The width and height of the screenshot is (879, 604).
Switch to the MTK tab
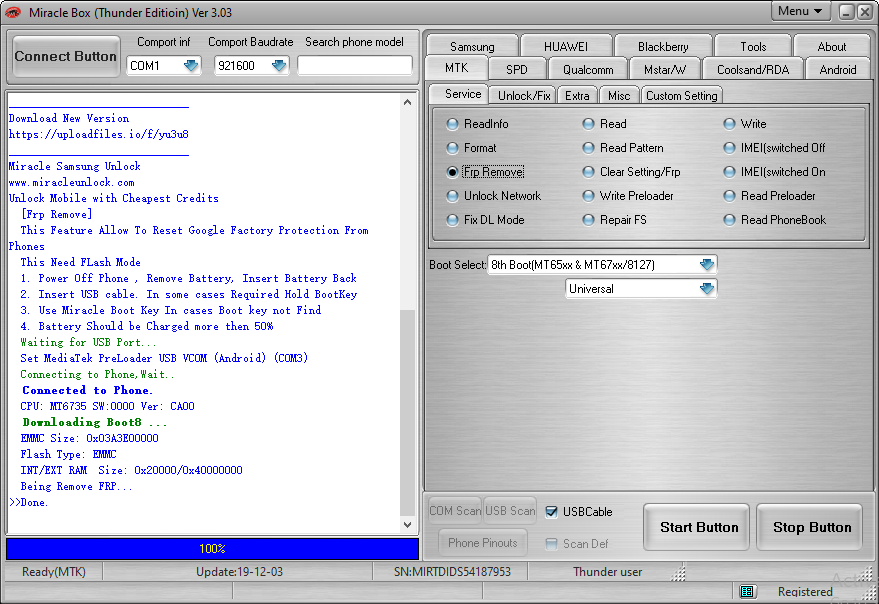point(456,68)
